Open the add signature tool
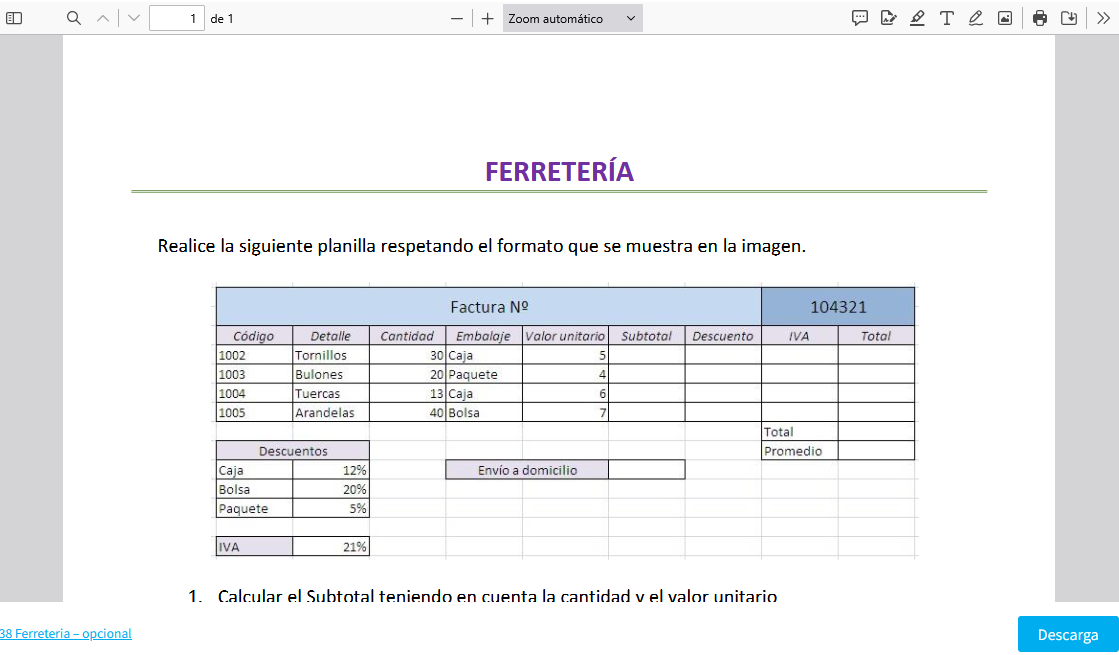Image resolution: width=1119 pixels, height=655 pixels. pyautogui.click(x=888, y=18)
